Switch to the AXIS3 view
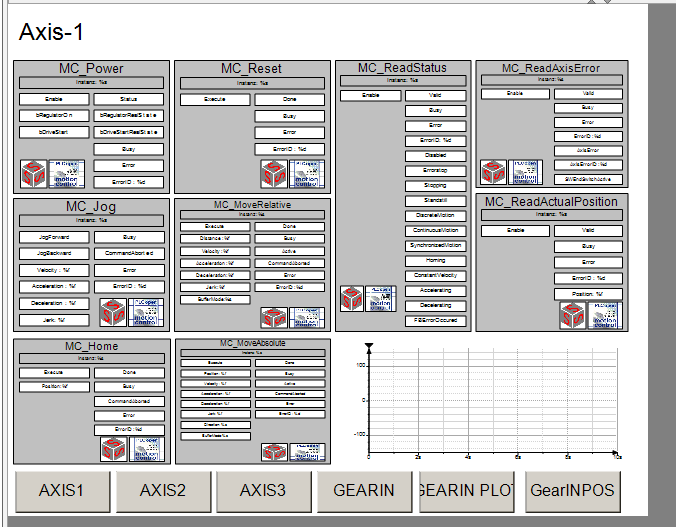676x527 pixels. 264,491
